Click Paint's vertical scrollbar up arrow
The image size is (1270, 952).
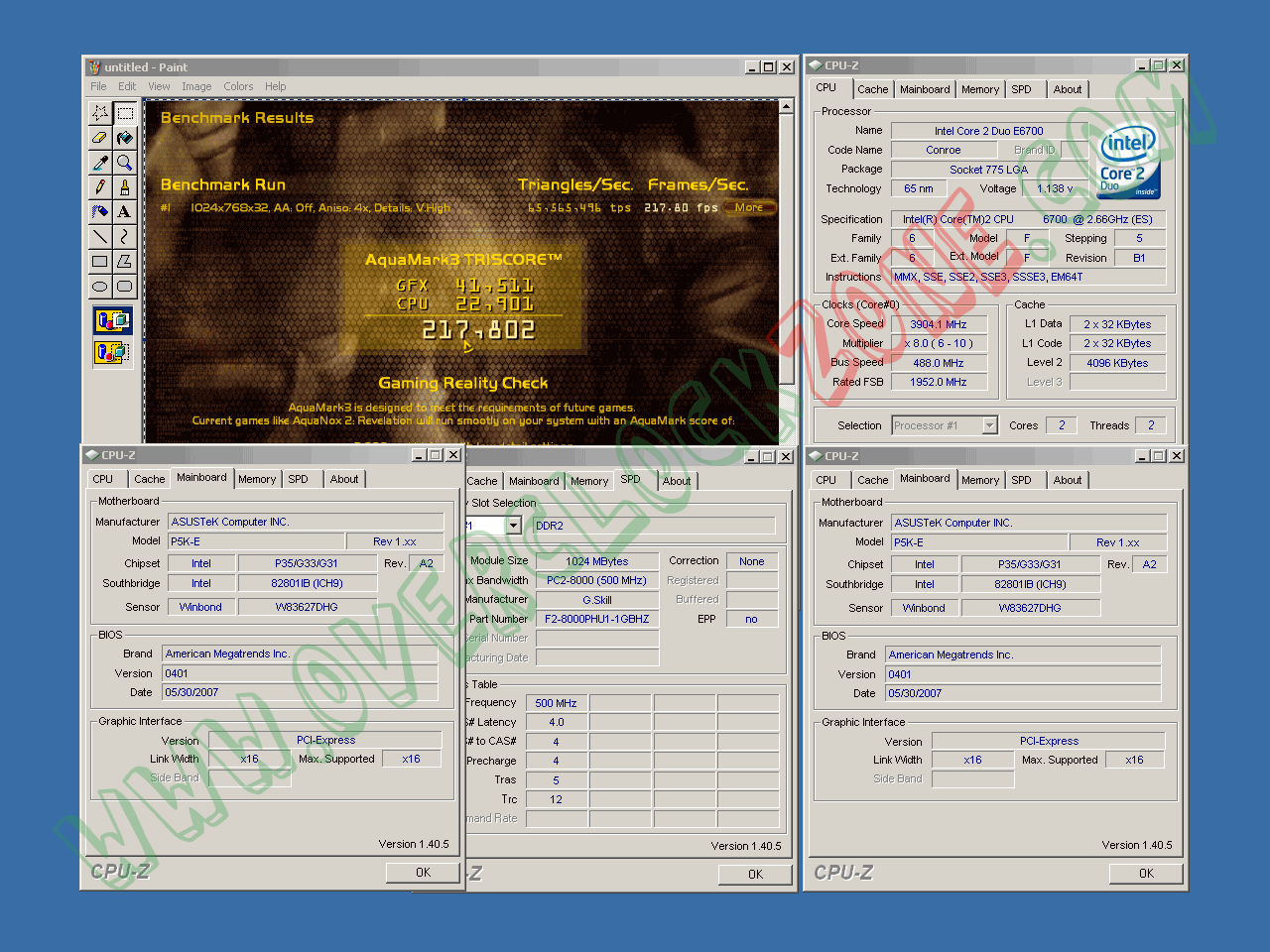(x=787, y=106)
